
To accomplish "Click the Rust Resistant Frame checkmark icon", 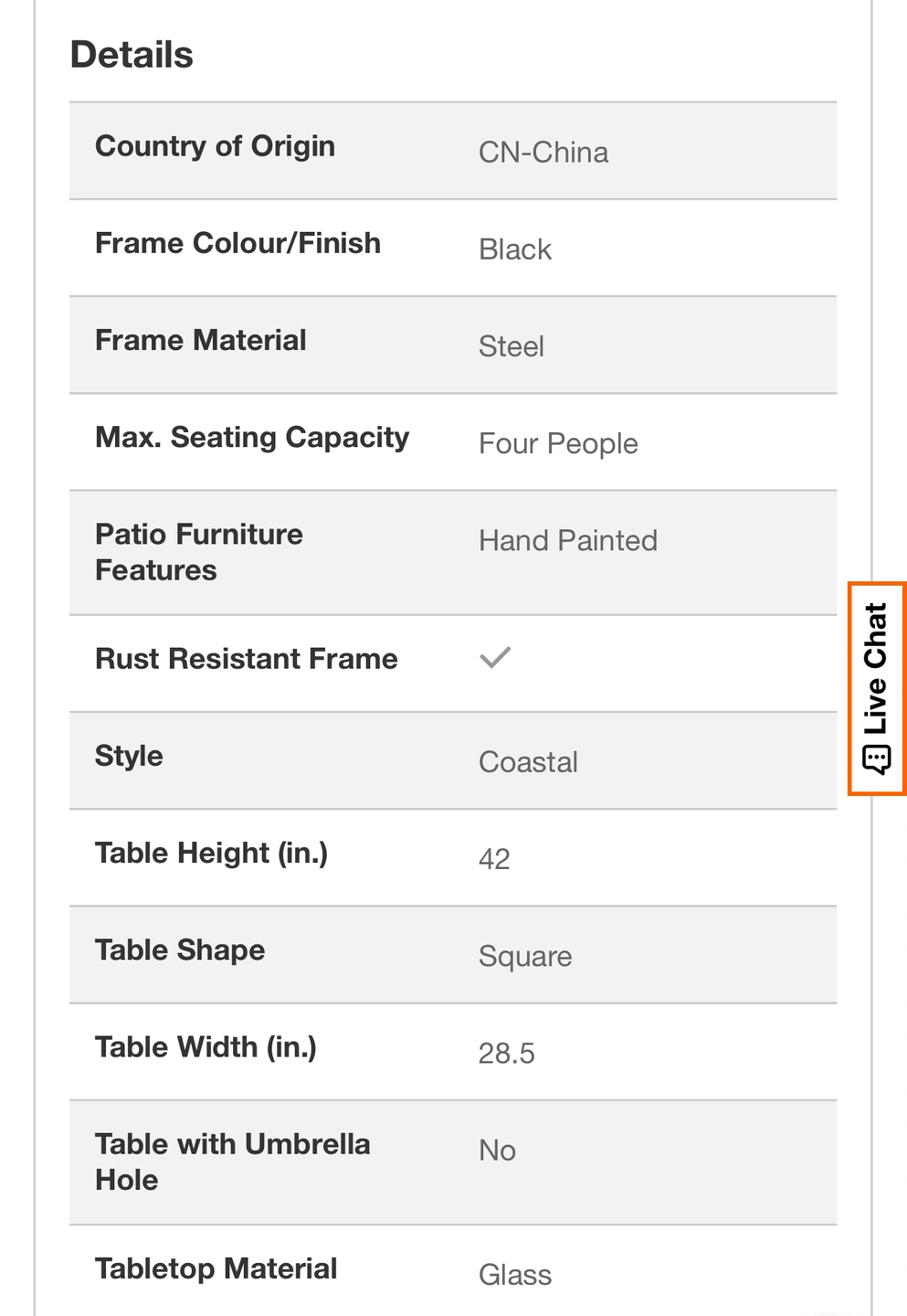I will point(495,658).
